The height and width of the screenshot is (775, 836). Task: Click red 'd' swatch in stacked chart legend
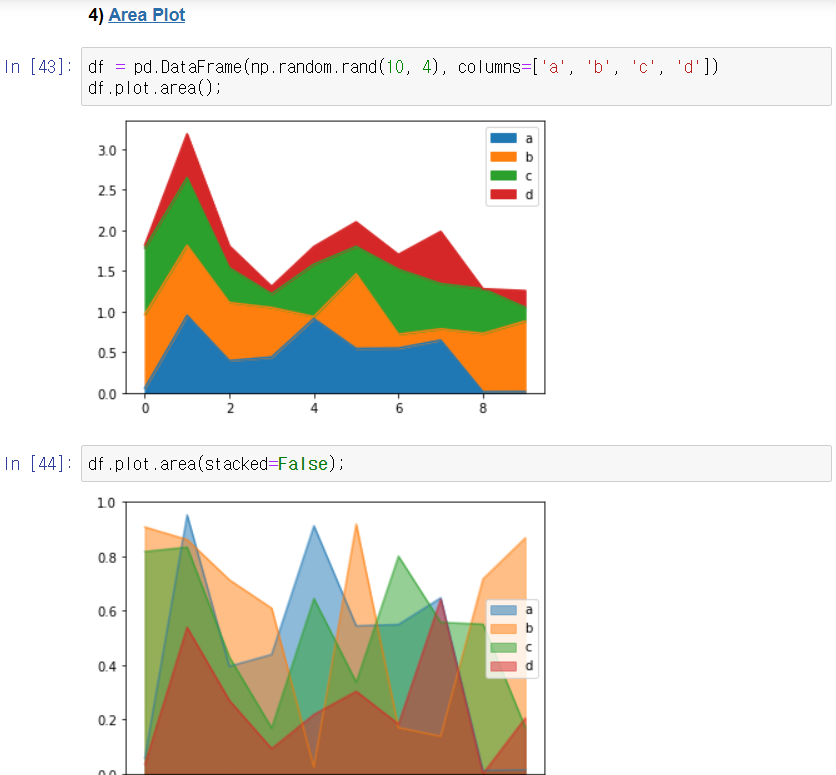pyautogui.click(x=503, y=194)
